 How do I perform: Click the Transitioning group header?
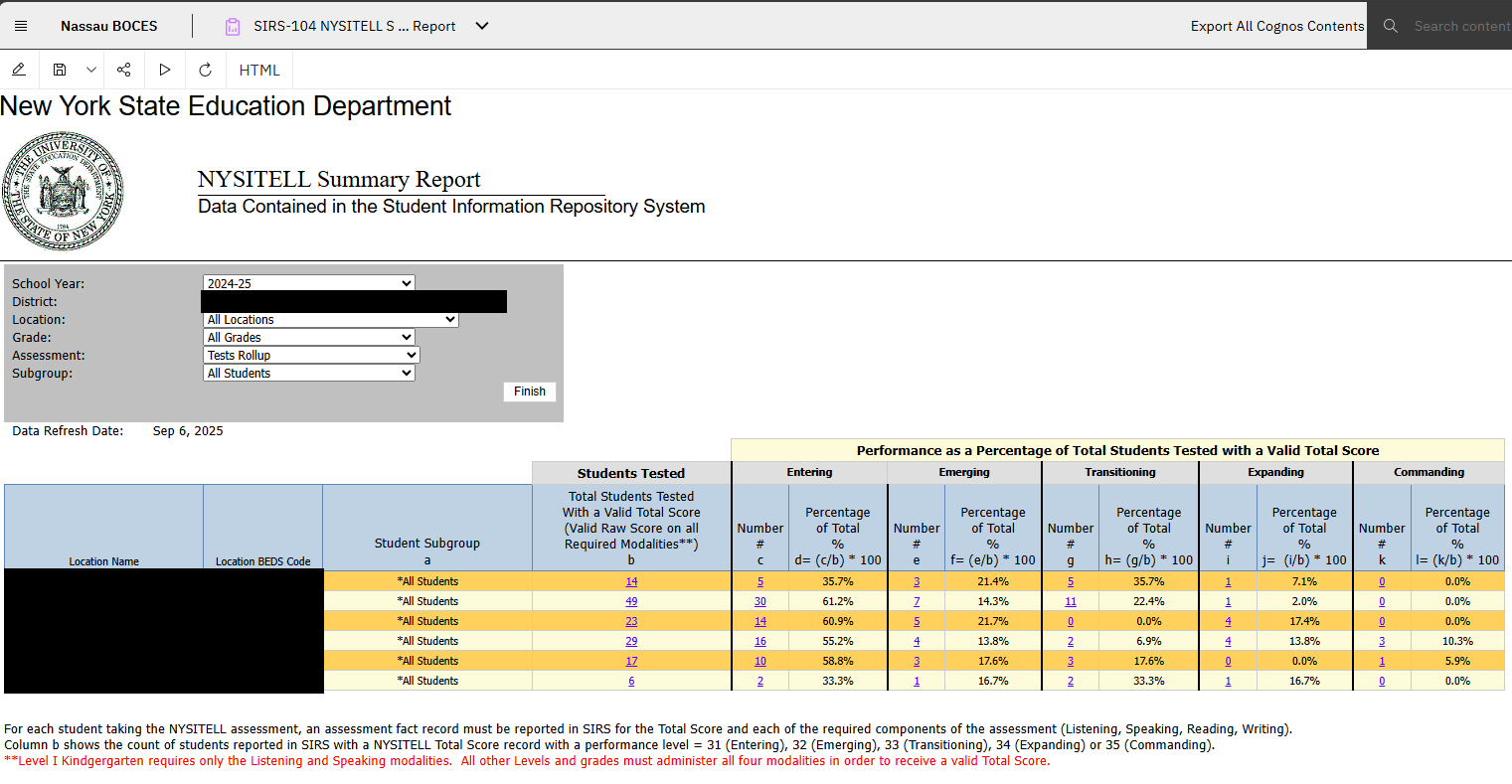1120,473
